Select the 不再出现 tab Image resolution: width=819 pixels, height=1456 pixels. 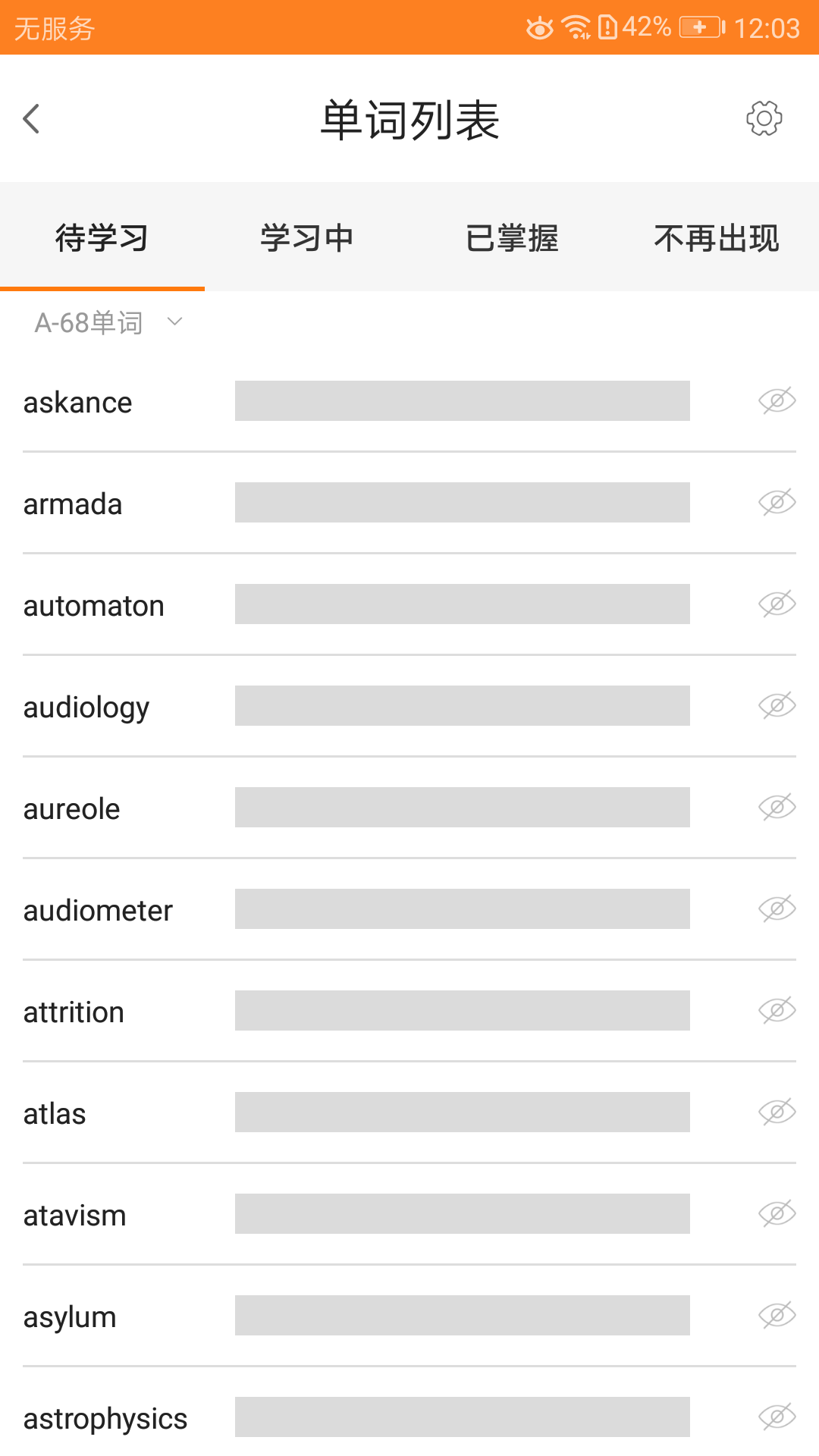click(717, 238)
